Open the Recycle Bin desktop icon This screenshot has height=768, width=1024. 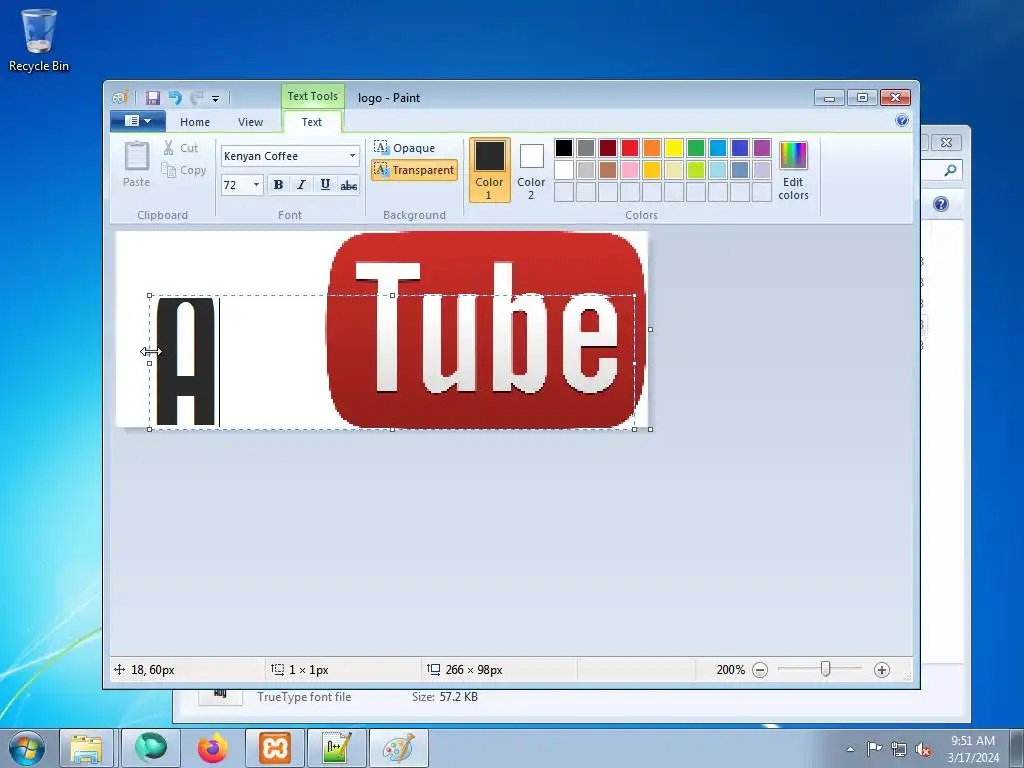(39, 40)
